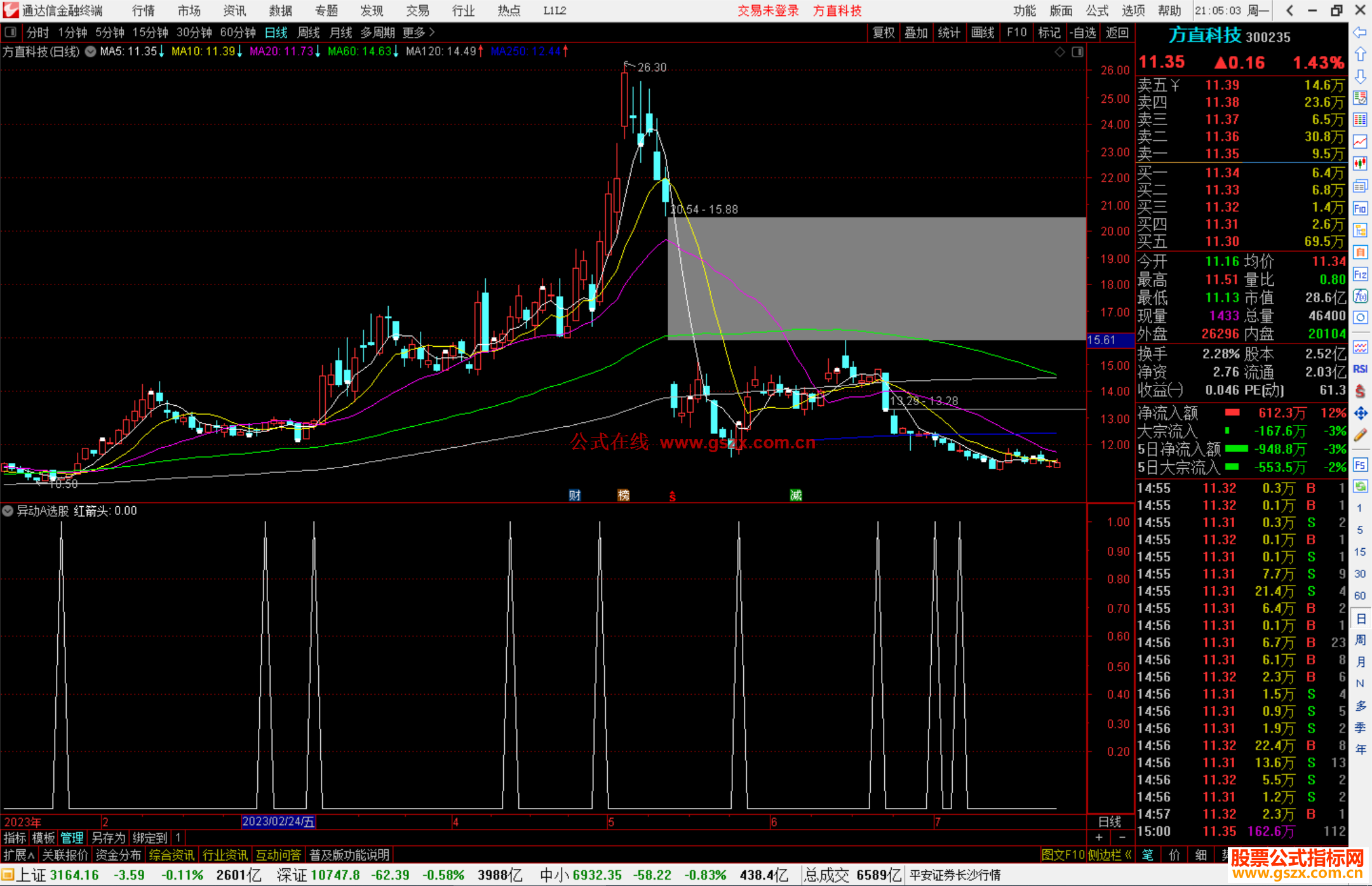This screenshot has height=886, width=1372.
Task: Click the back arrow sidebar icon
Action: point(1360,32)
